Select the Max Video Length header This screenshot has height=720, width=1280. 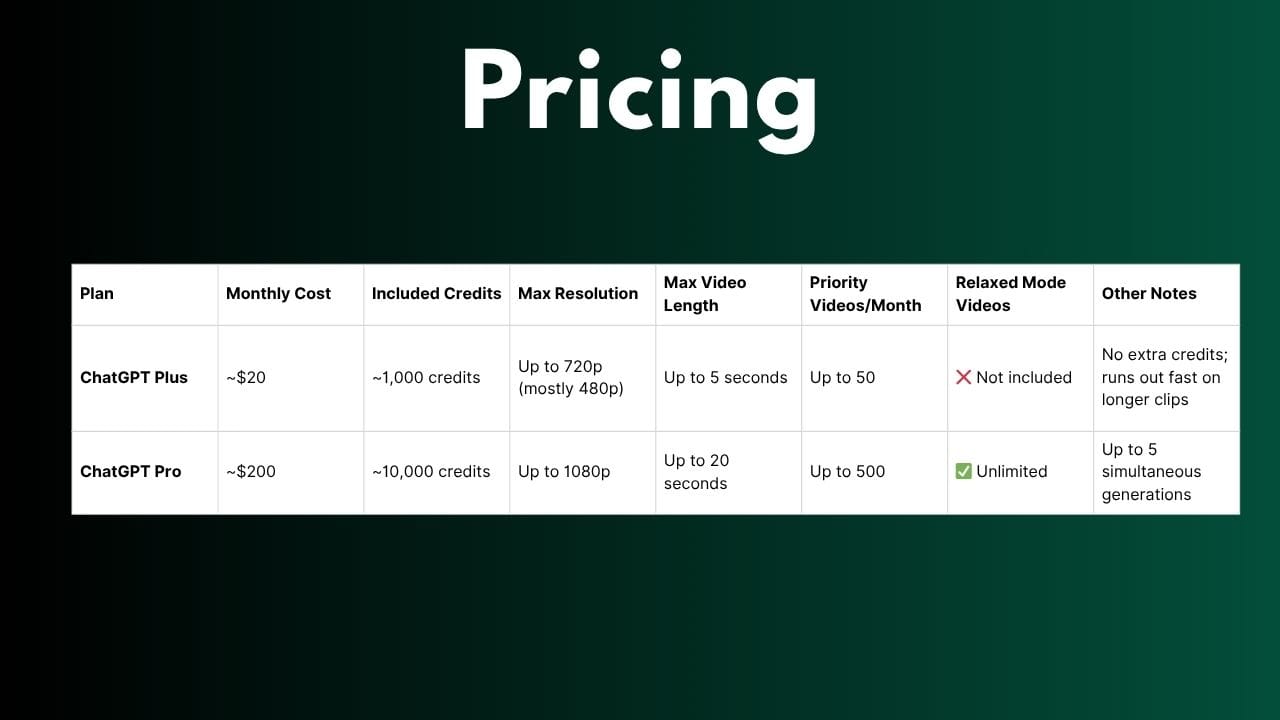pos(705,294)
